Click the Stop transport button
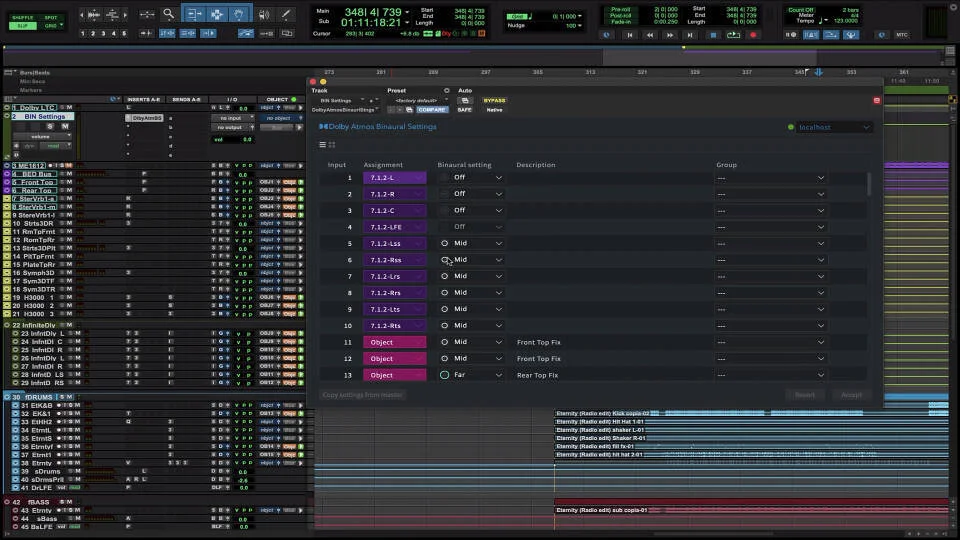The height and width of the screenshot is (540, 960). [x=713, y=35]
